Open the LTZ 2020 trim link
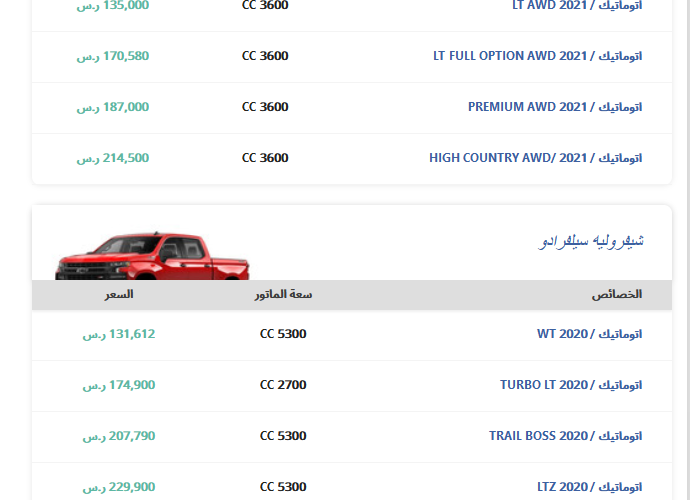Image resolution: width=690 pixels, height=500 pixels. [589, 487]
